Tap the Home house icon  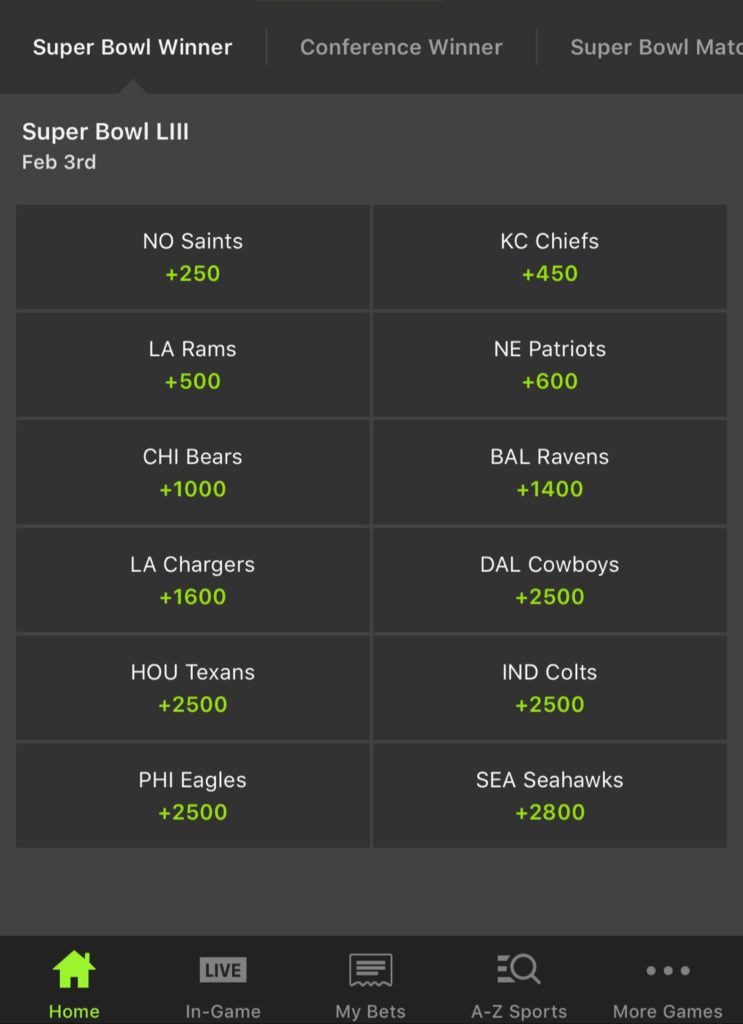click(74, 970)
